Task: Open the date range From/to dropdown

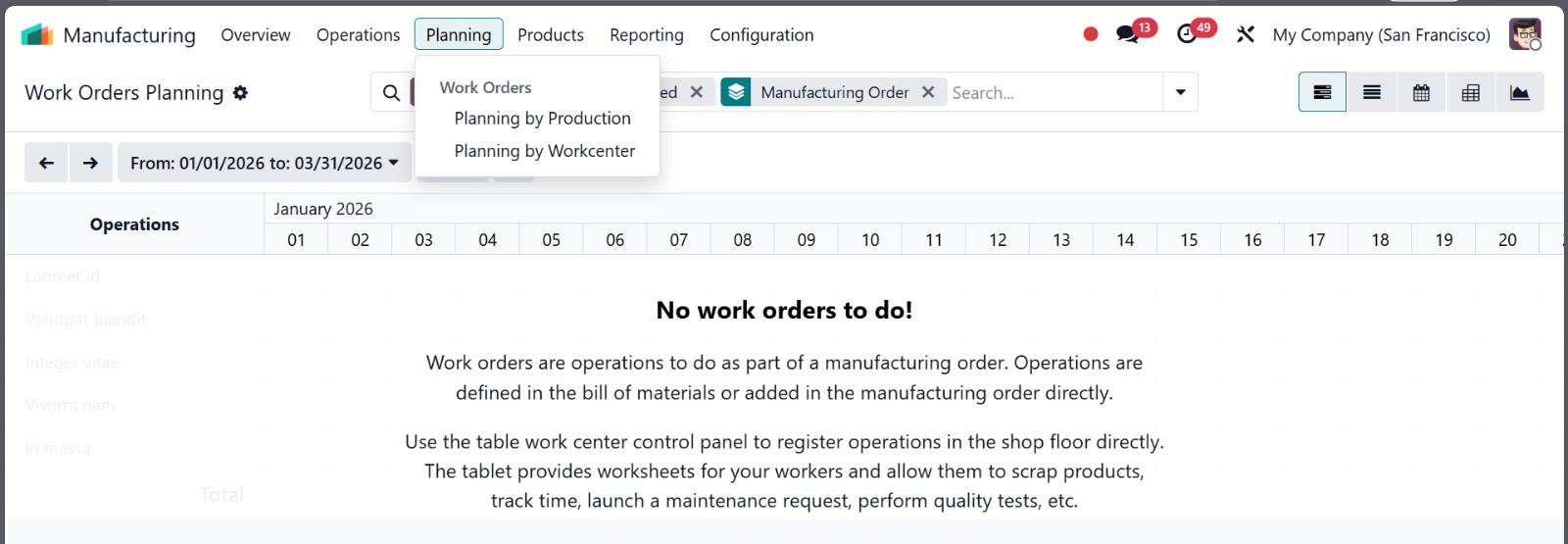Action: (x=264, y=163)
